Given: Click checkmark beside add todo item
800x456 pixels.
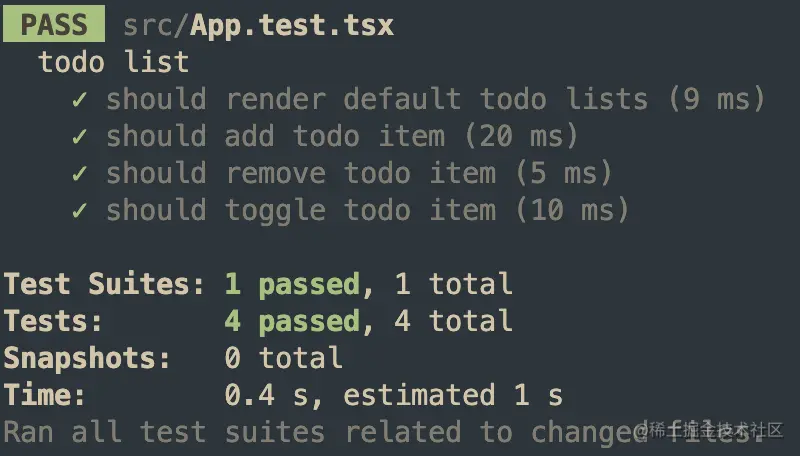Looking at the screenshot, I should (80, 137).
